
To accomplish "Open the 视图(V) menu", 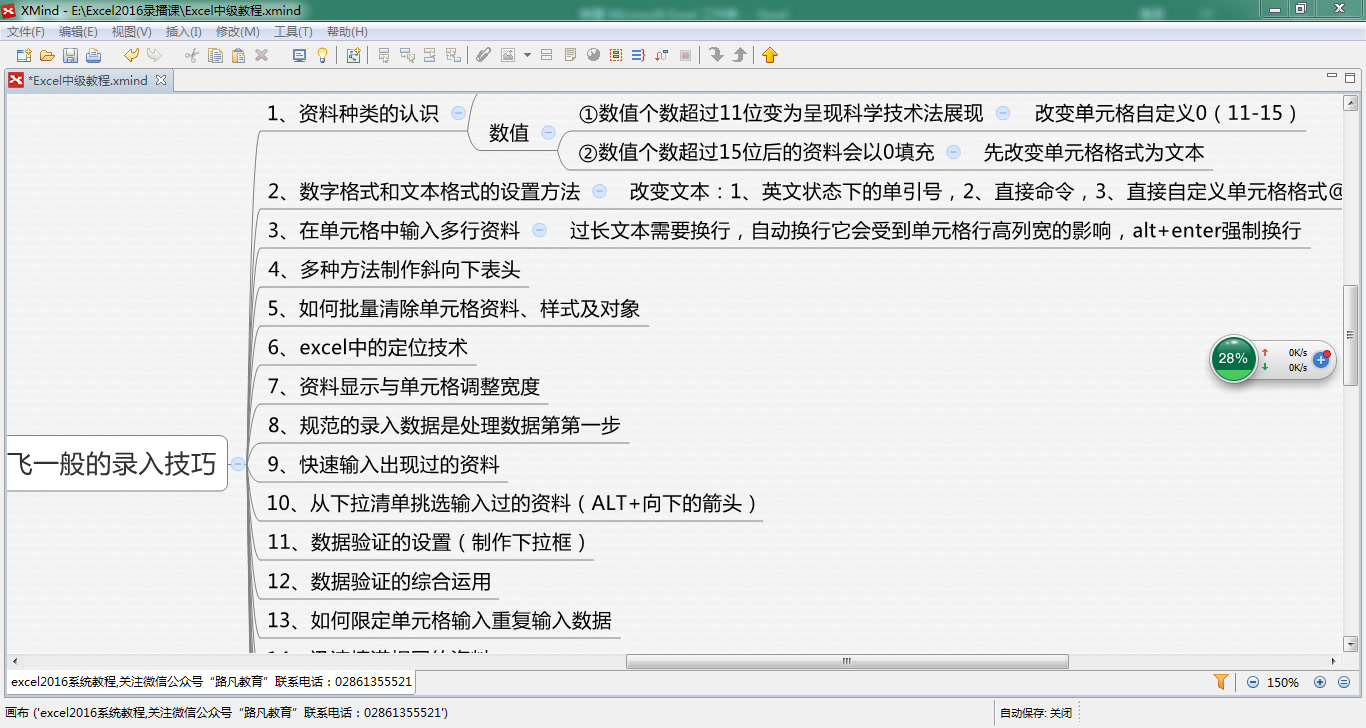I will pos(131,32).
